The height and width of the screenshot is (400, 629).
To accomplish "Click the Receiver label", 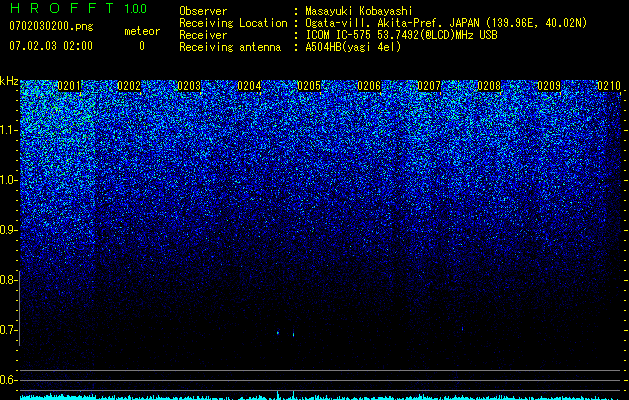I will [x=203, y=35].
